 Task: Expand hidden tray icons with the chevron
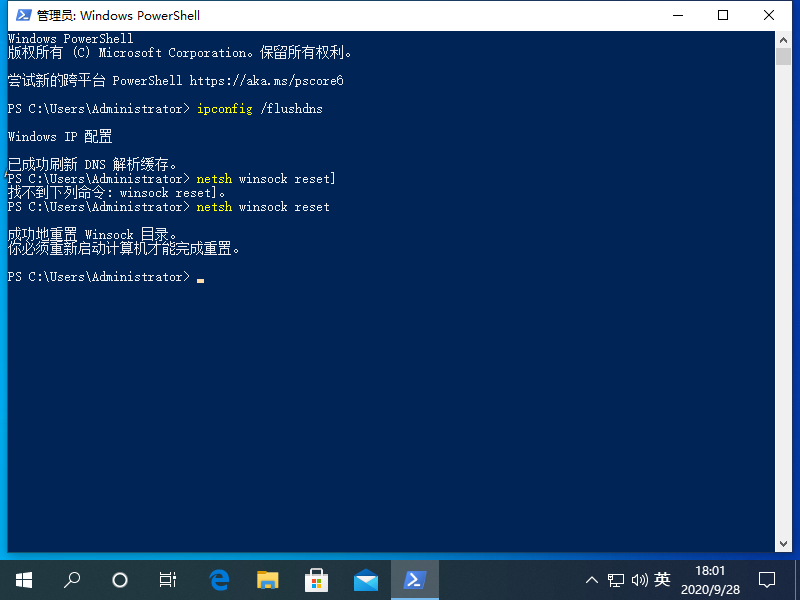[592, 579]
